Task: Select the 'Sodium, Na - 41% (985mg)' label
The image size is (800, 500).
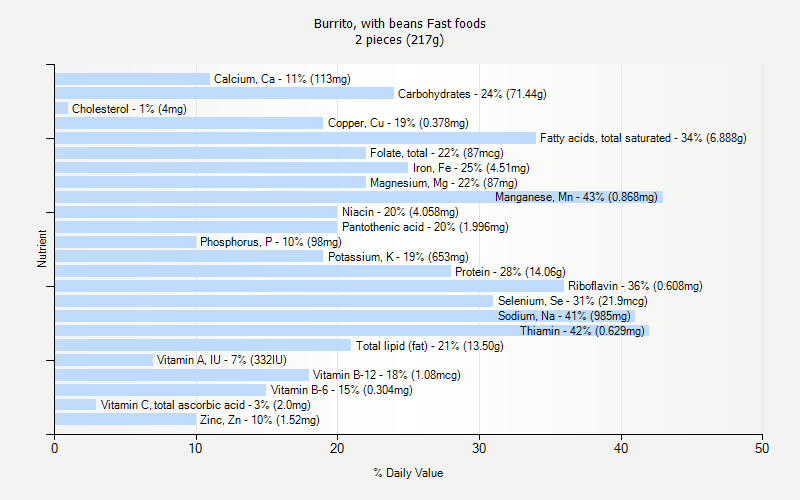Action: (x=564, y=316)
